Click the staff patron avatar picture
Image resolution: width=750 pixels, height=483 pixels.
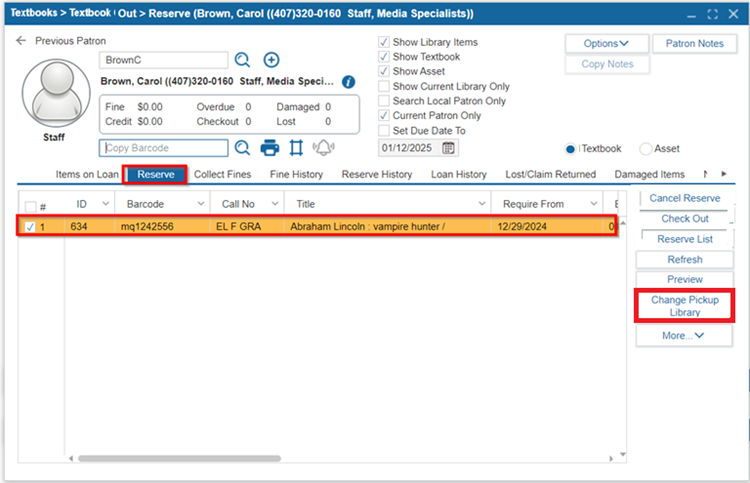(x=56, y=93)
